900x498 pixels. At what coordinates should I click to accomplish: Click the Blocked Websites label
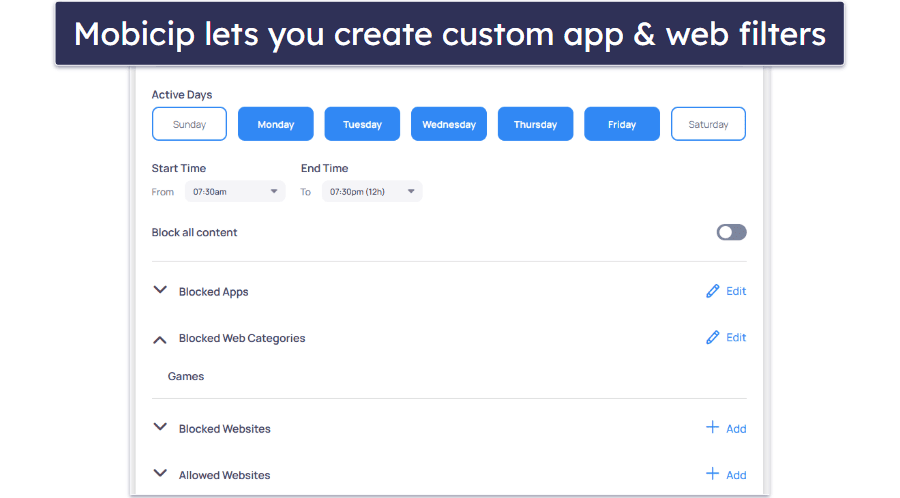coord(224,429)
